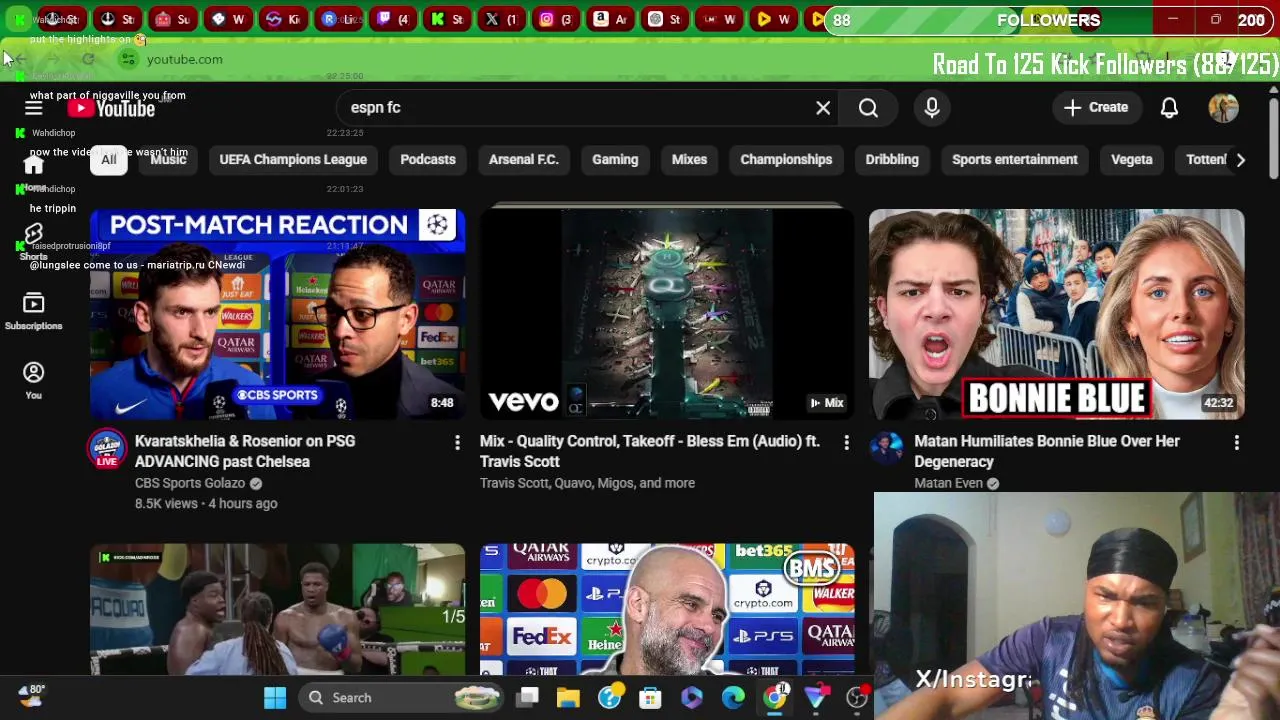Switch to the Instagram browser tab
1280x720 pixels.
[x=556, y=19]
